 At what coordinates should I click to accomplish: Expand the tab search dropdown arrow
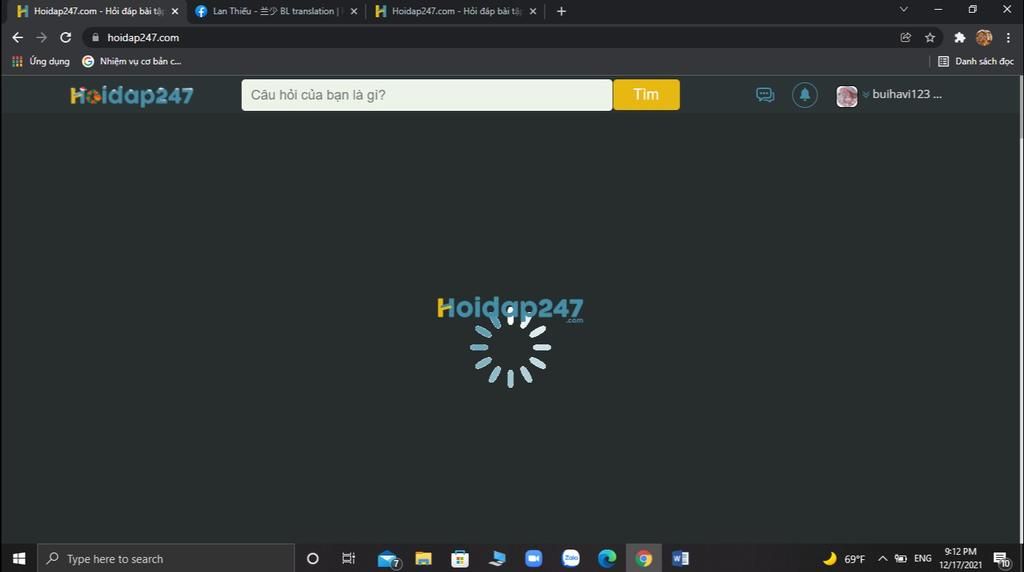(x=904, y=9)
